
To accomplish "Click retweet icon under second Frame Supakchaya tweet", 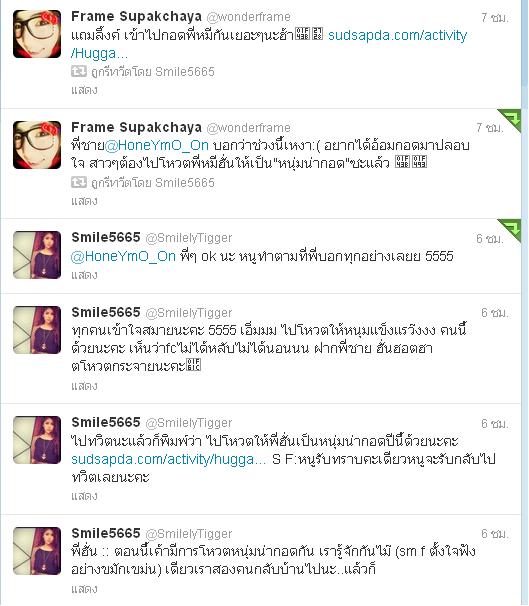I will click(79, 182).
